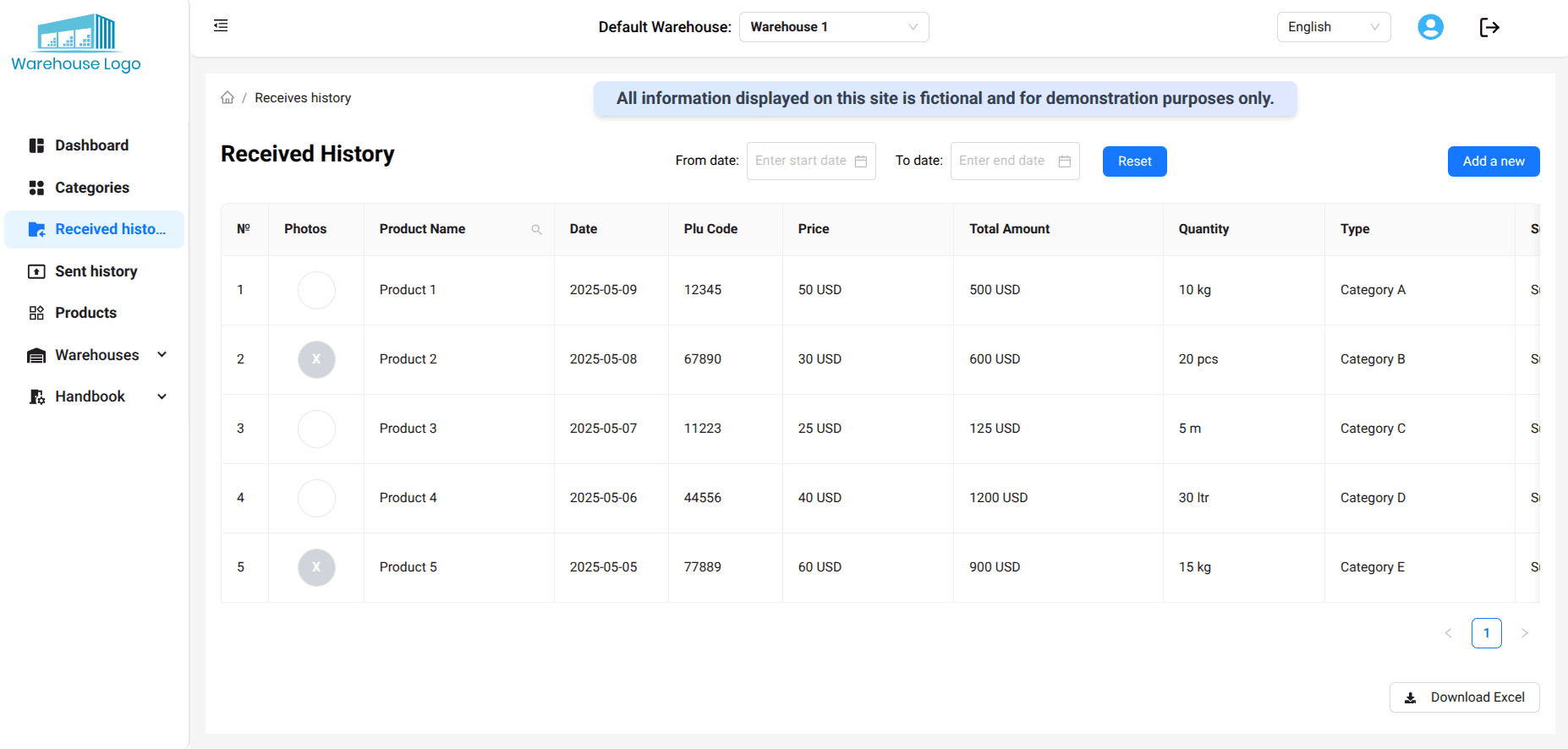Click the calendar icon in To date field
1568x749 pixels.
coord(1065,161)
